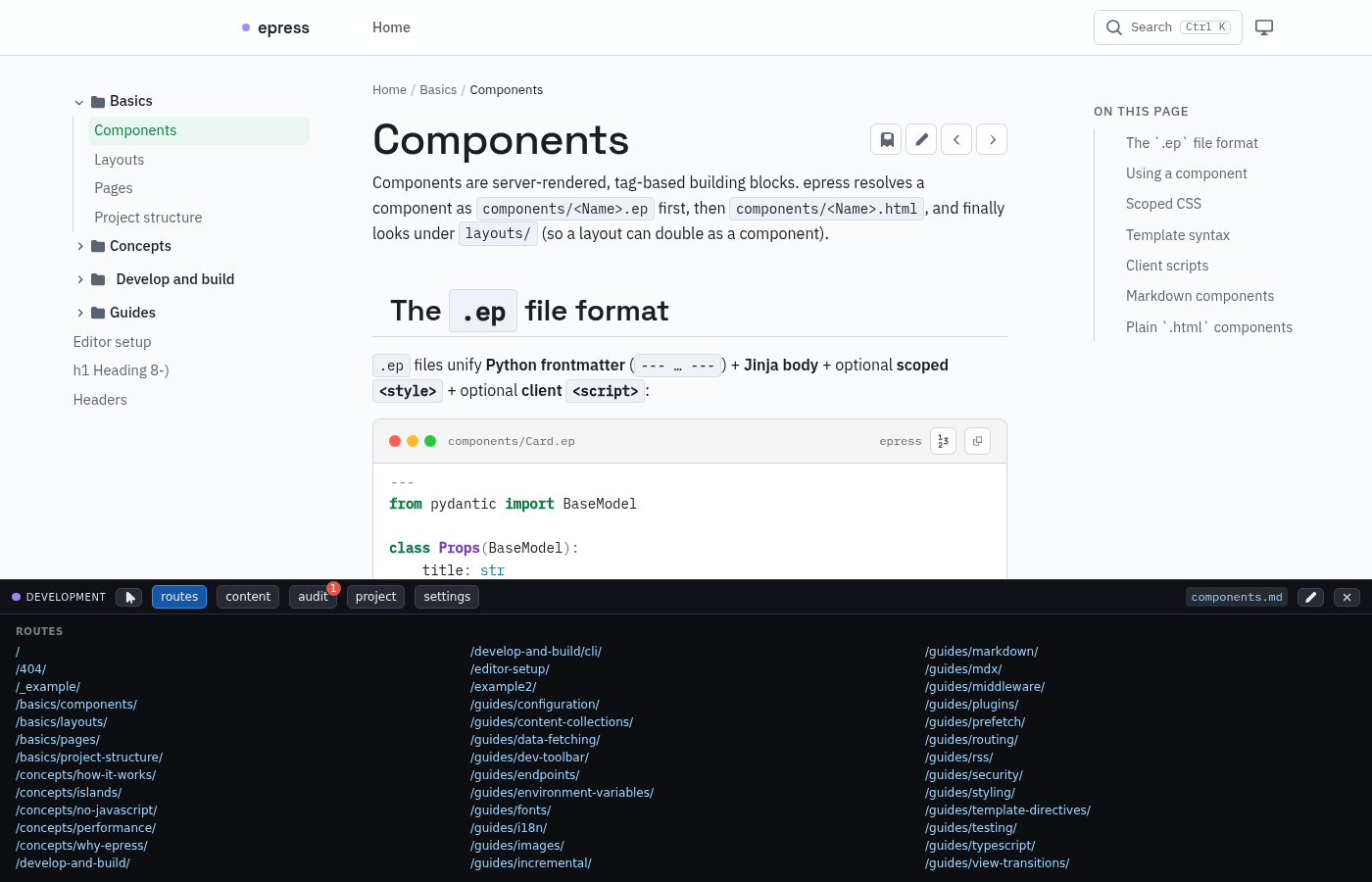This screenshot has height=882, width=1372.
Task: Open Headers in the sidebar
Action: 100,400
